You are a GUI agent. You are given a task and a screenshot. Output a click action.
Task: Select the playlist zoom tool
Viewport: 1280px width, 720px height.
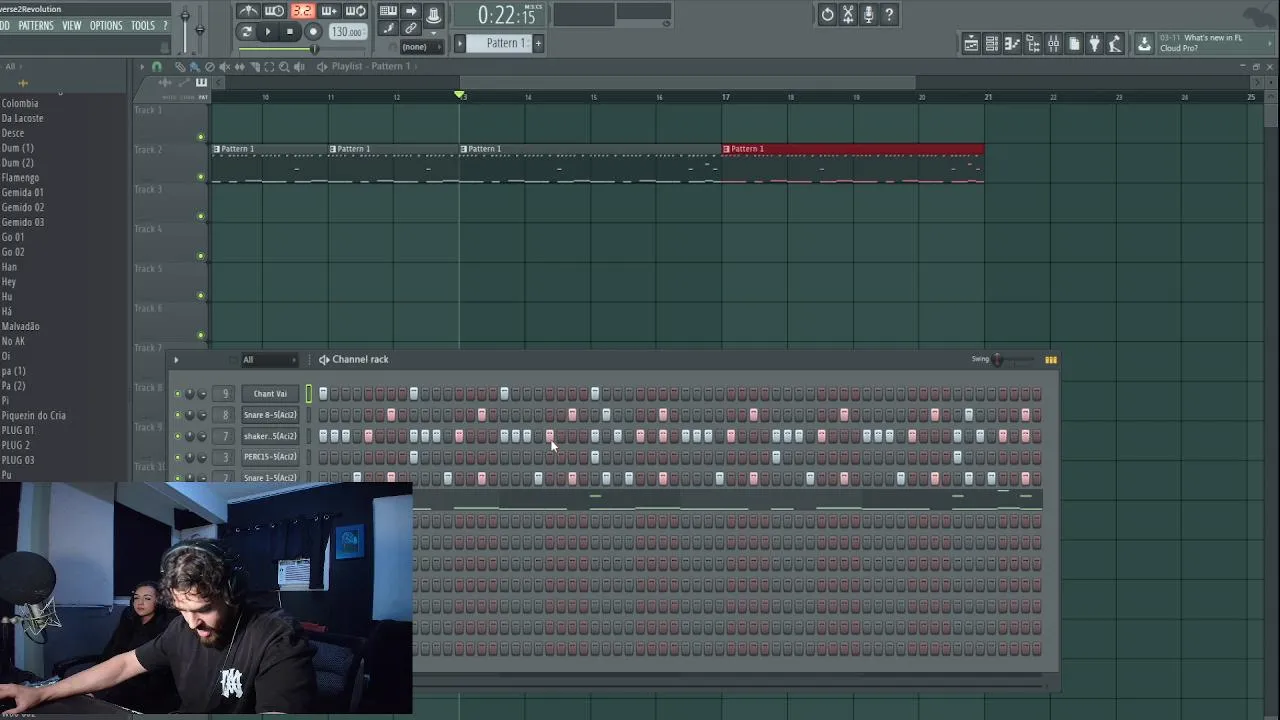point(284,66)
